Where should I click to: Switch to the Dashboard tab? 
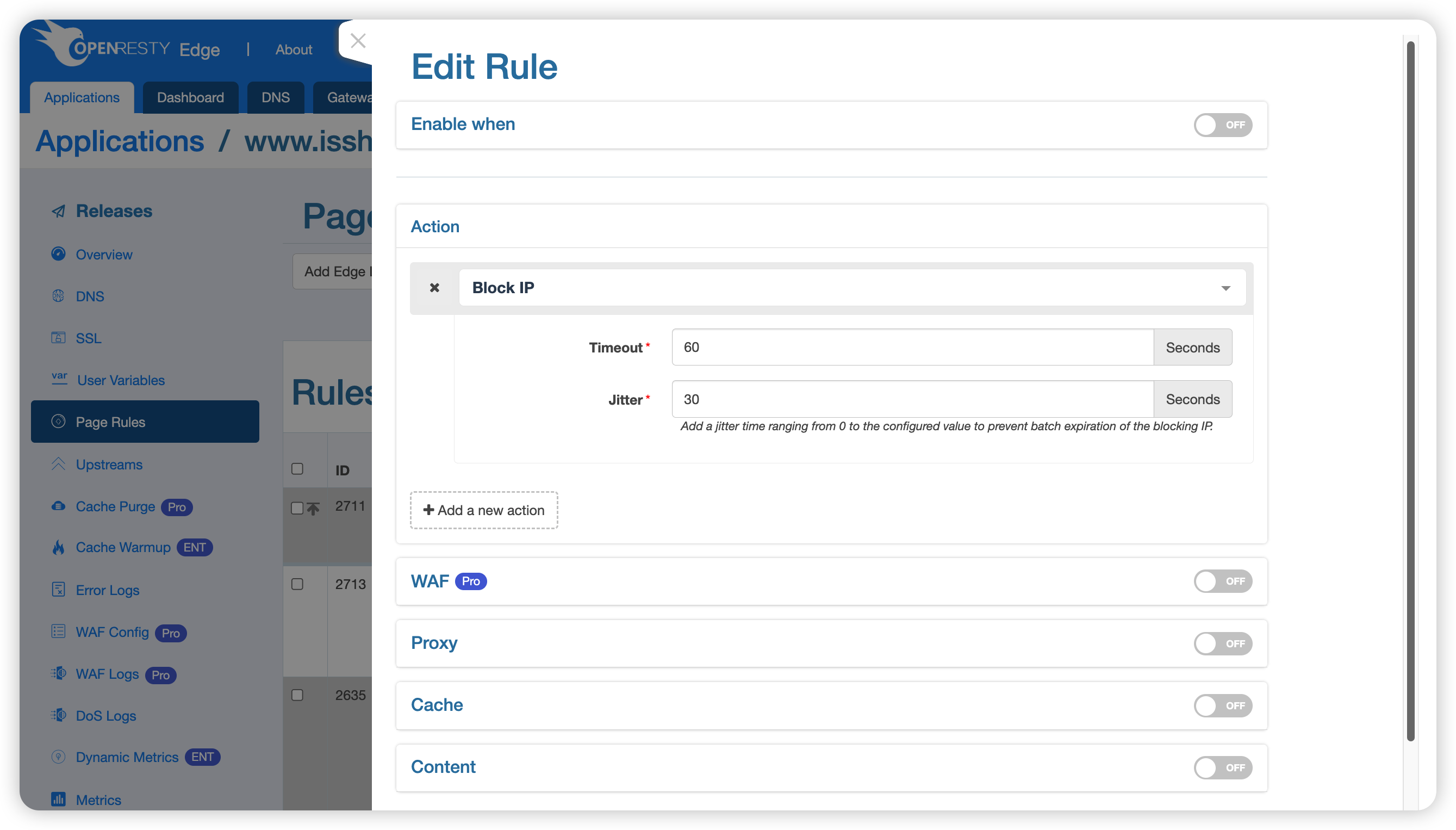pos(190,97)
